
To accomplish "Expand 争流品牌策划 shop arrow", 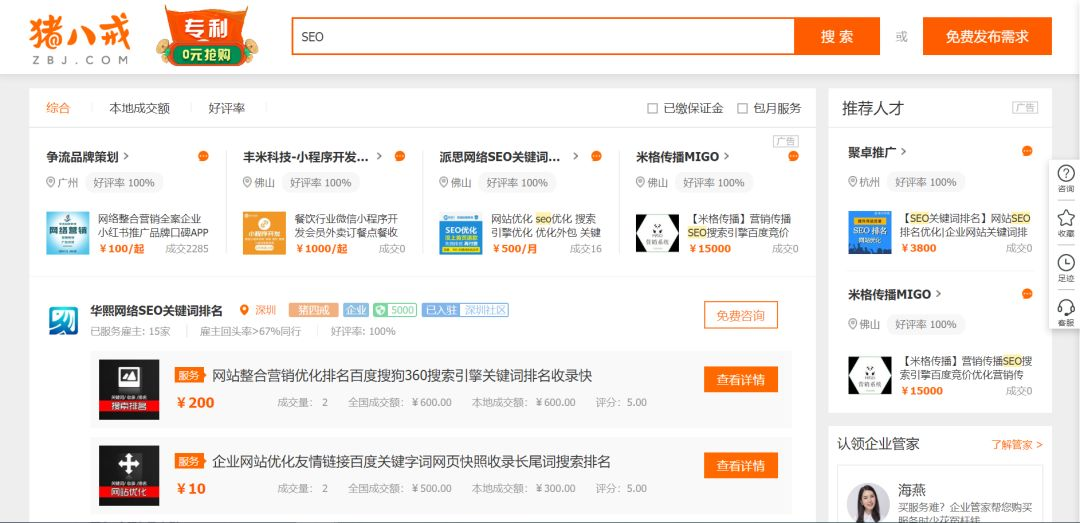I will pos(126,156).
